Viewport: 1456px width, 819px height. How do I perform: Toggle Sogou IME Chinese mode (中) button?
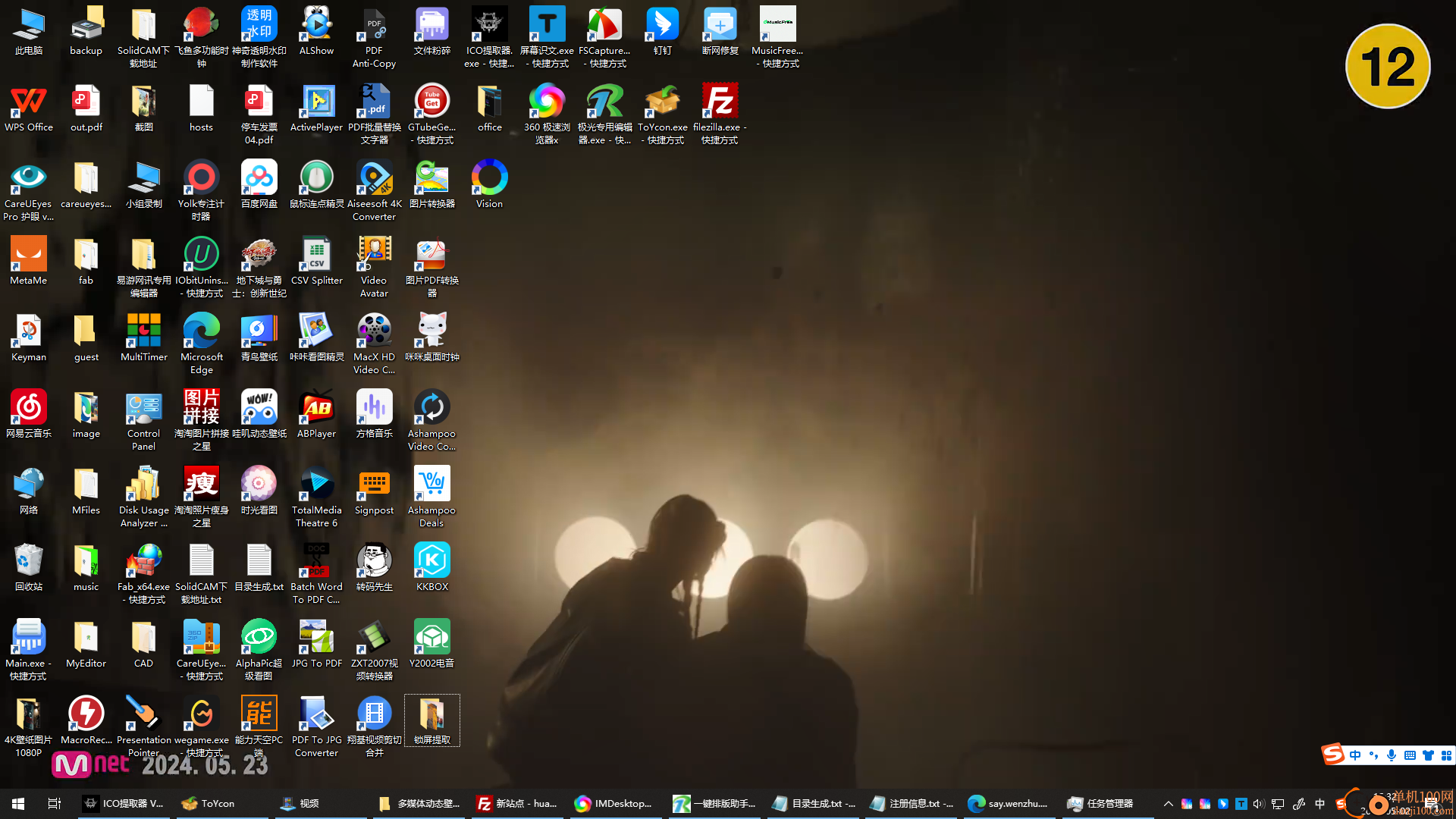coord(1355,755)
